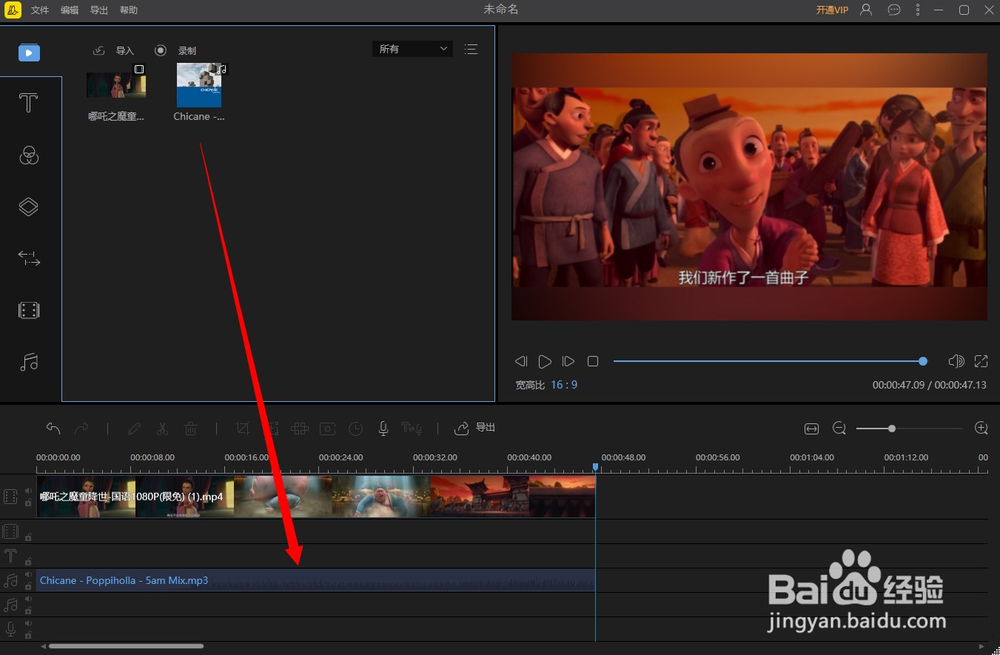Viewport: 1000px width, 655px height.
Task: Open the 帮助 menu
Action: pyautogui.click(x=128, y=10)
